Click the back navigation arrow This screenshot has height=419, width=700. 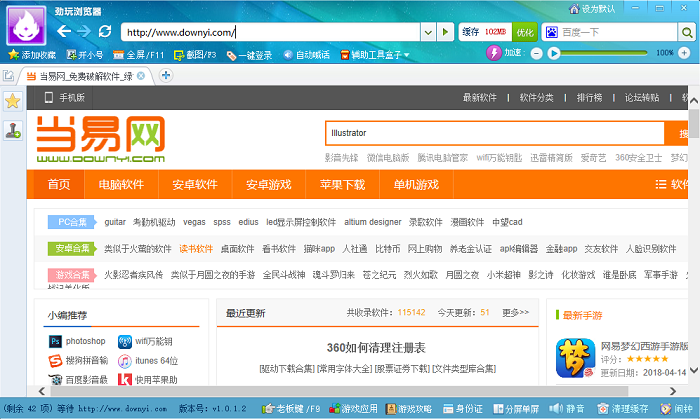click(64, 31)
